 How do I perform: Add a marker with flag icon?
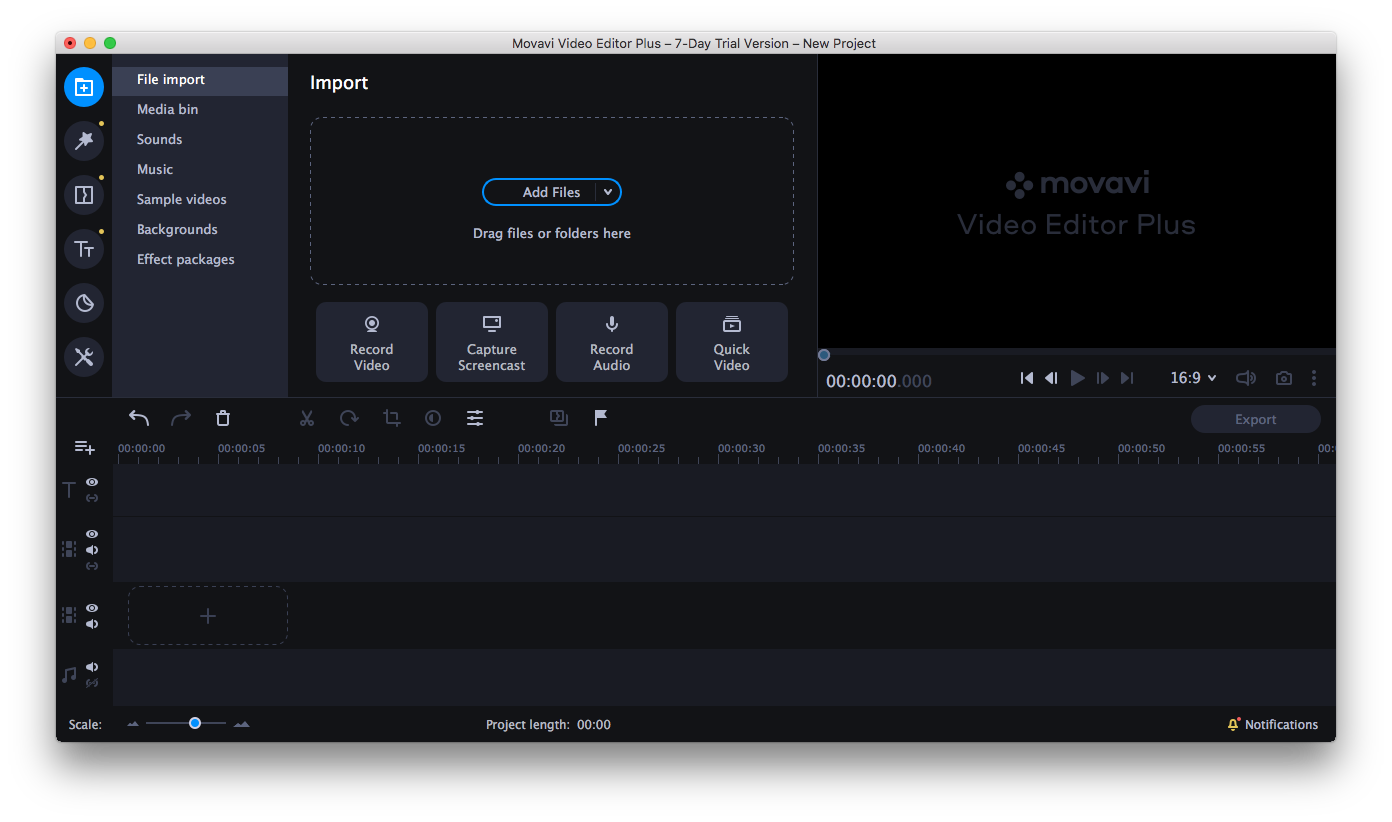(x=601, y=418)
